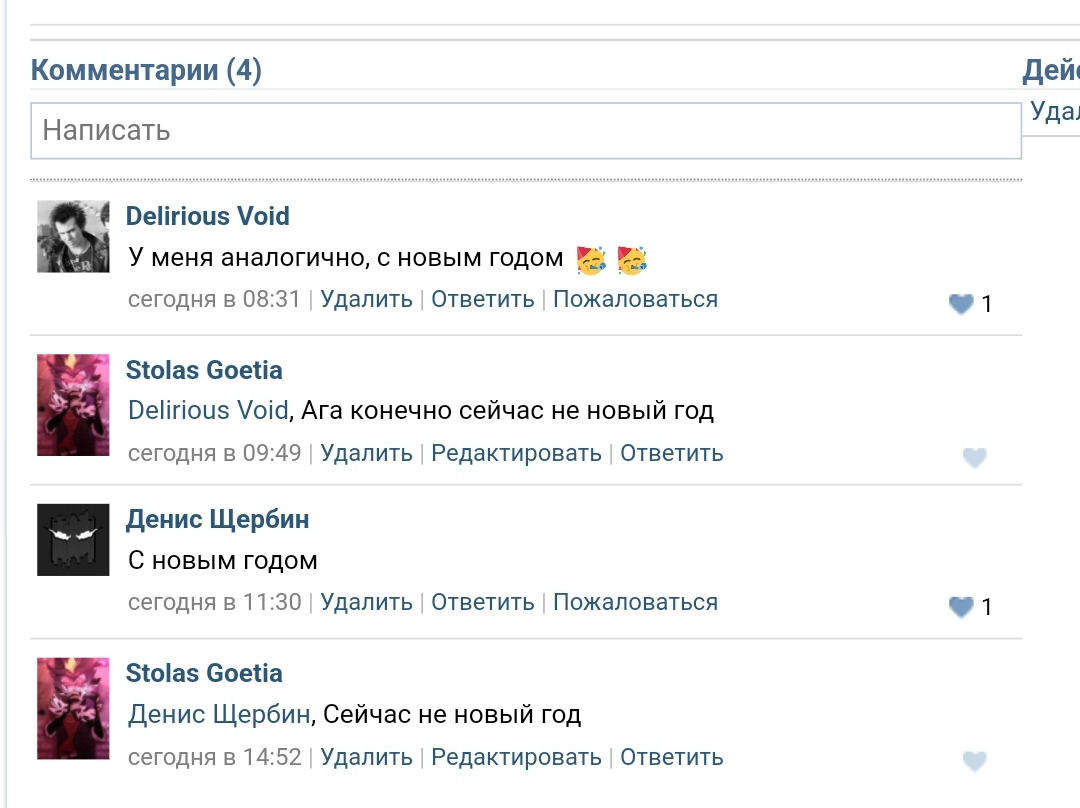
Task: Reply to Денис Щербин's comment with Ответить
Action: (482, 602)
